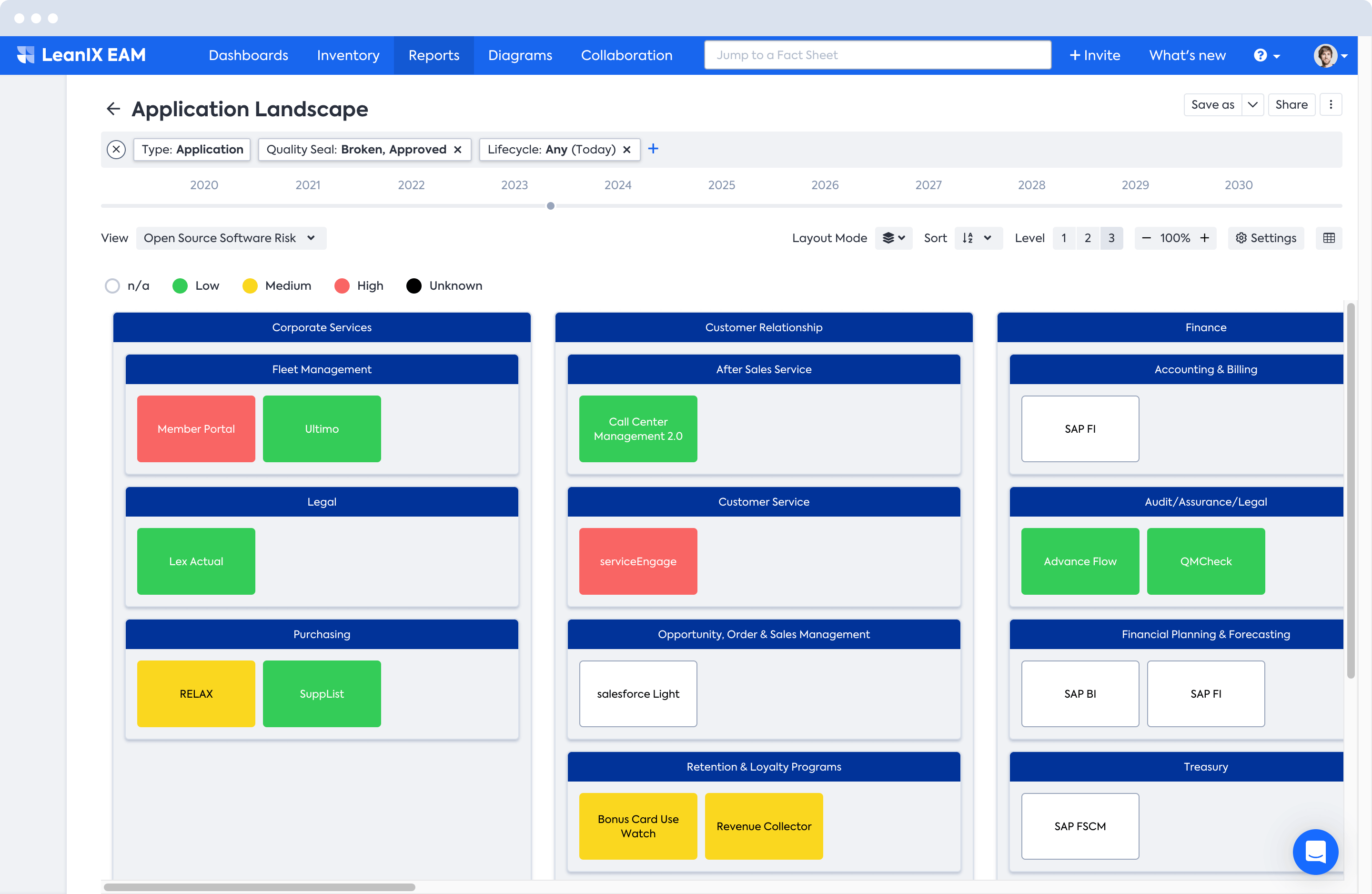This screenshot has height=894, width=1372.
Task: Open the SAP BI tile
Action: click(x=1080, y=694)
